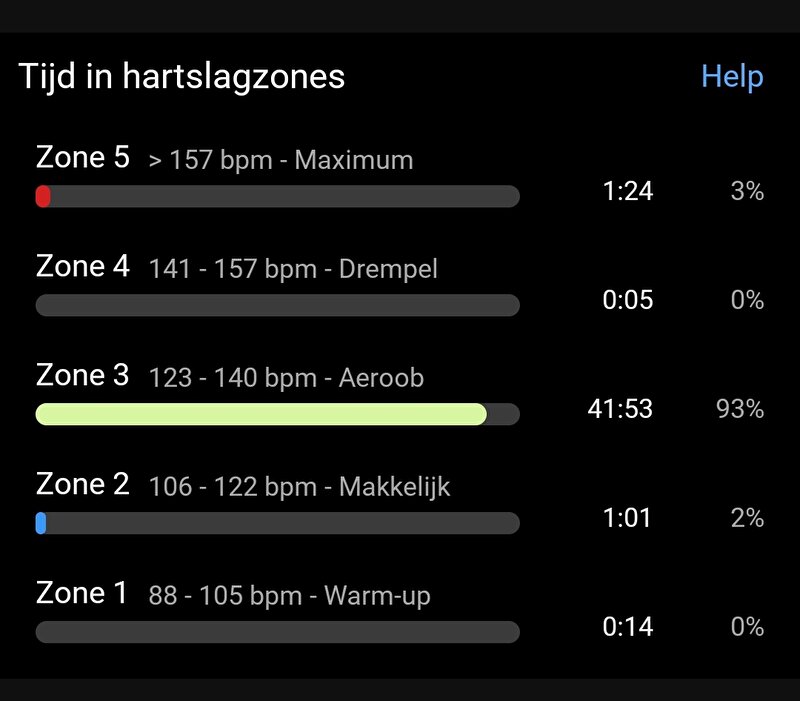
Task: Tap the Tijd in hartslagzones heading
Action: (182, 78)
